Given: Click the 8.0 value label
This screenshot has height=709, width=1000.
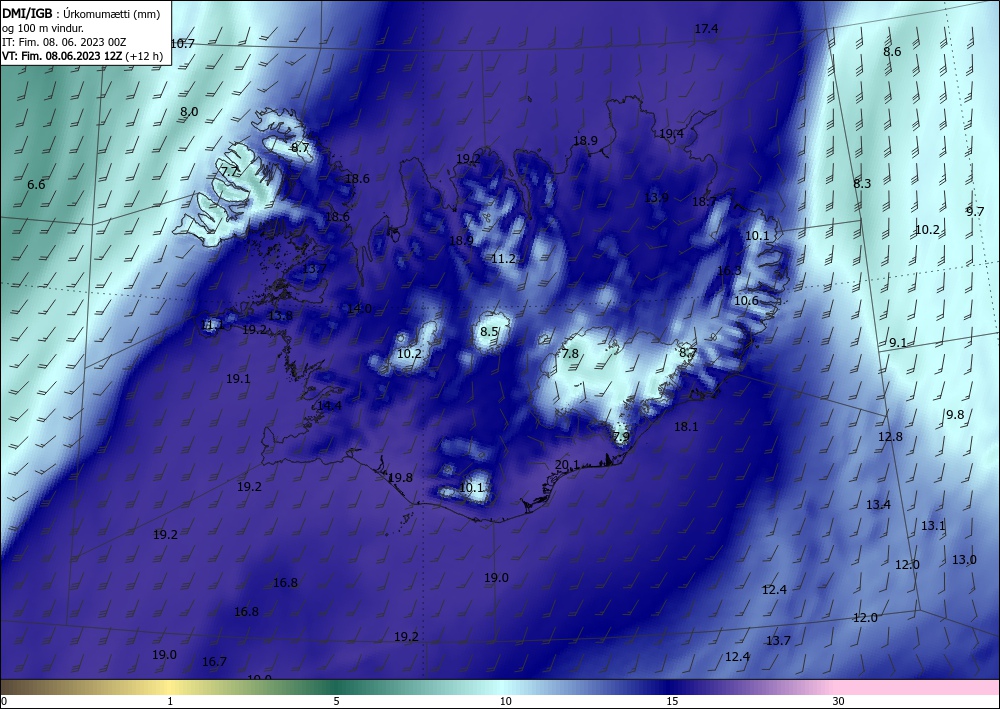Looking at the screenshot, I should point(189,112).
